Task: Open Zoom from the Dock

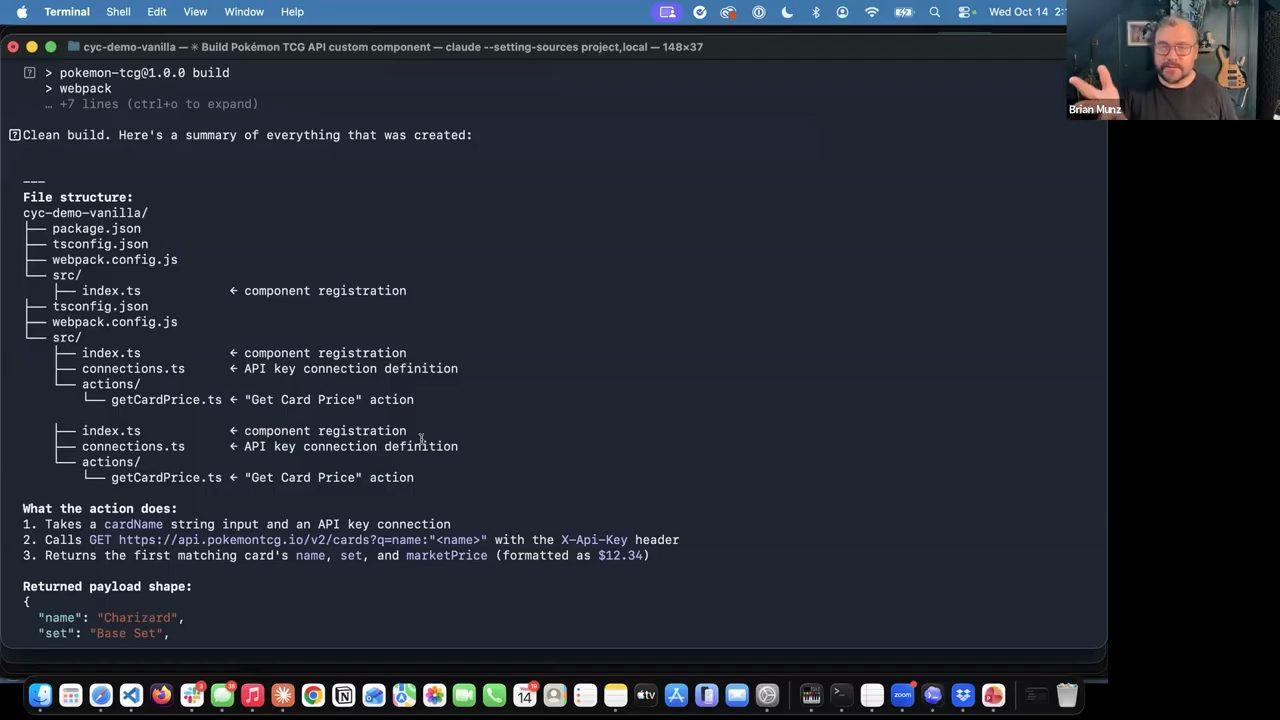Action: [902, 695]
